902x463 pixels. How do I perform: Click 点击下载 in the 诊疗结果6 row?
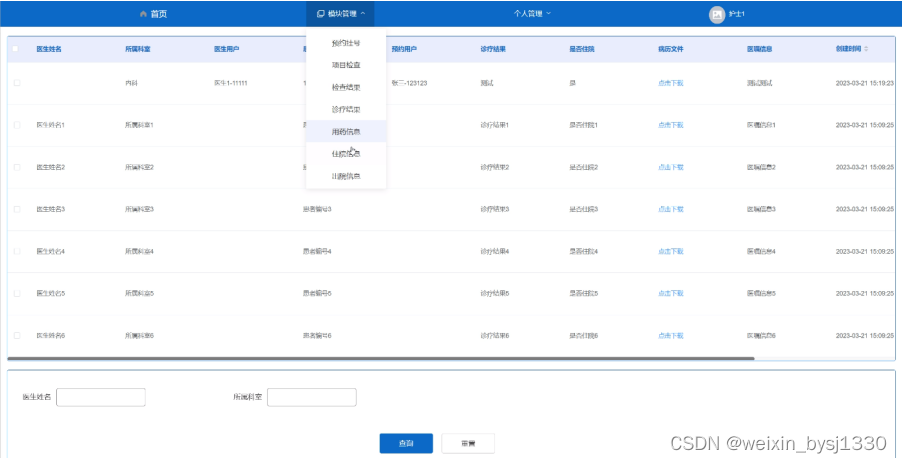[x=671, y=335]
